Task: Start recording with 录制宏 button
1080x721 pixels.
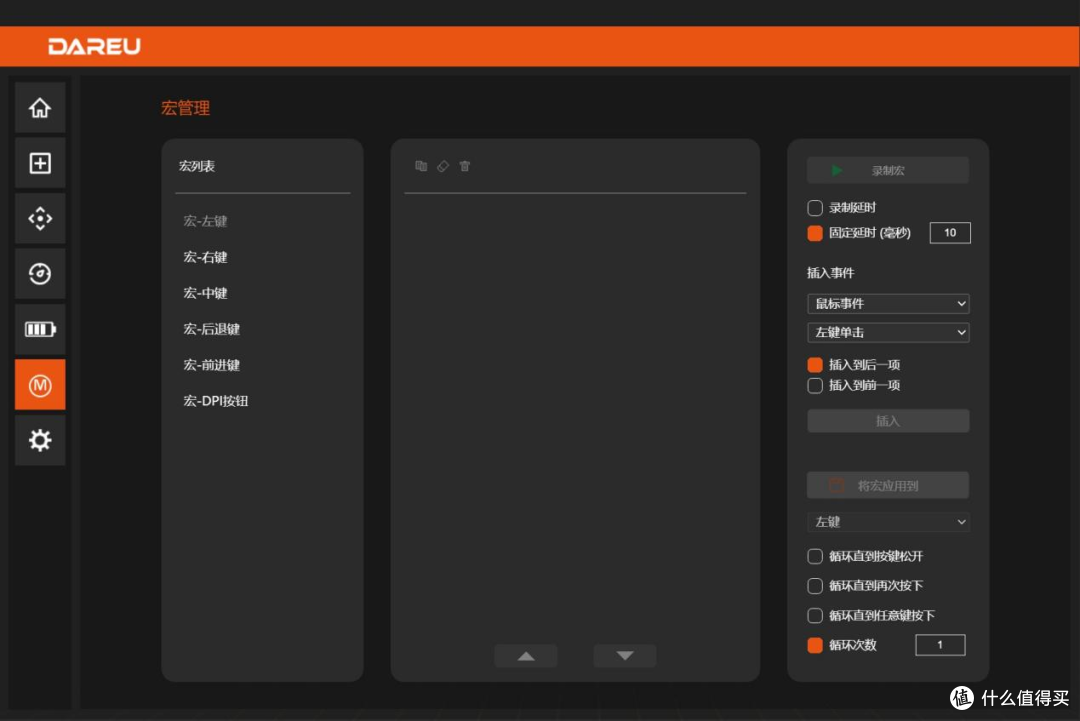Action: coord(888,170)
